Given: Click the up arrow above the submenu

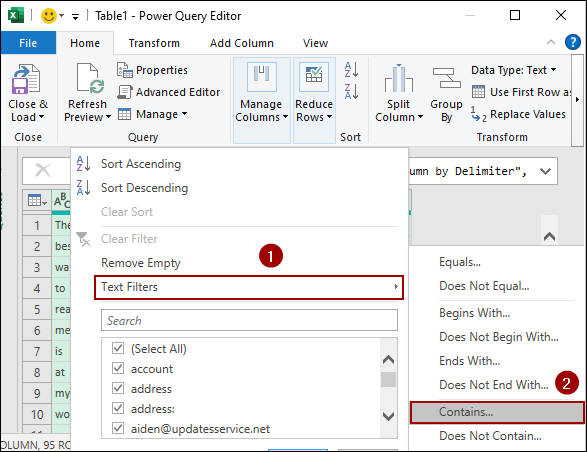Looking at the screenshot, I should (x=549, y=236).
